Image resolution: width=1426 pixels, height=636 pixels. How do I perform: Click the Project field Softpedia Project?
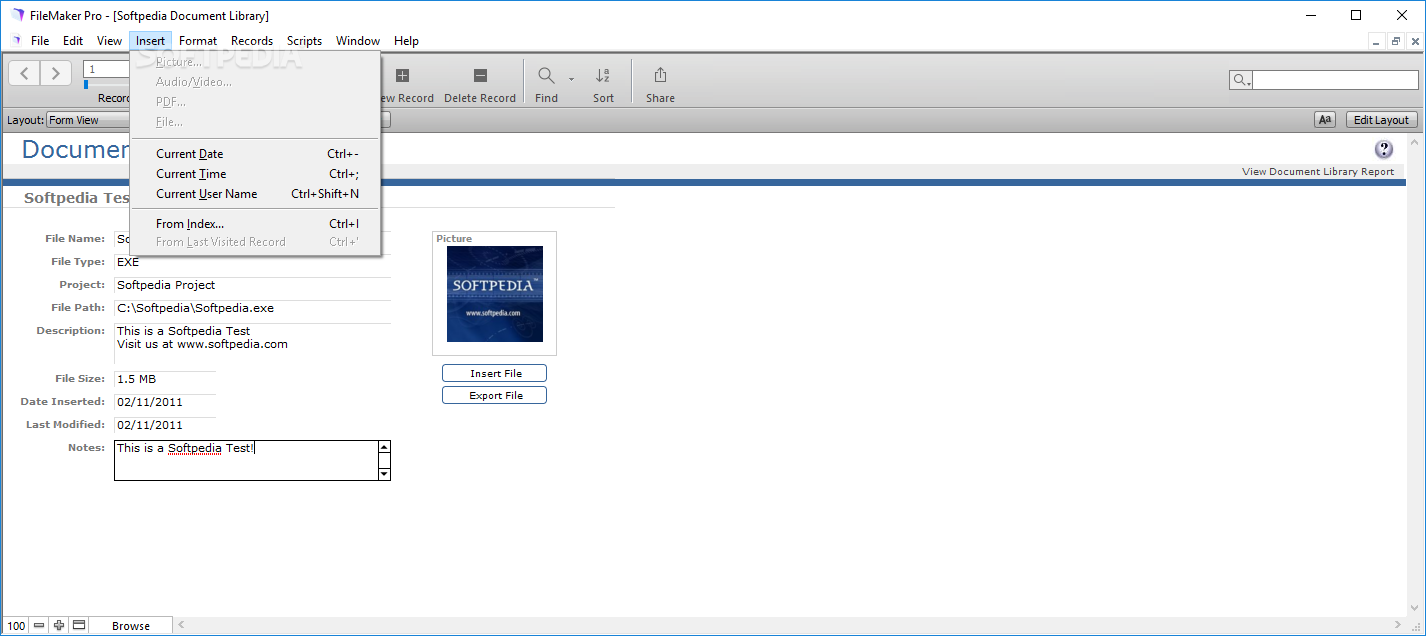pos(252,285)
